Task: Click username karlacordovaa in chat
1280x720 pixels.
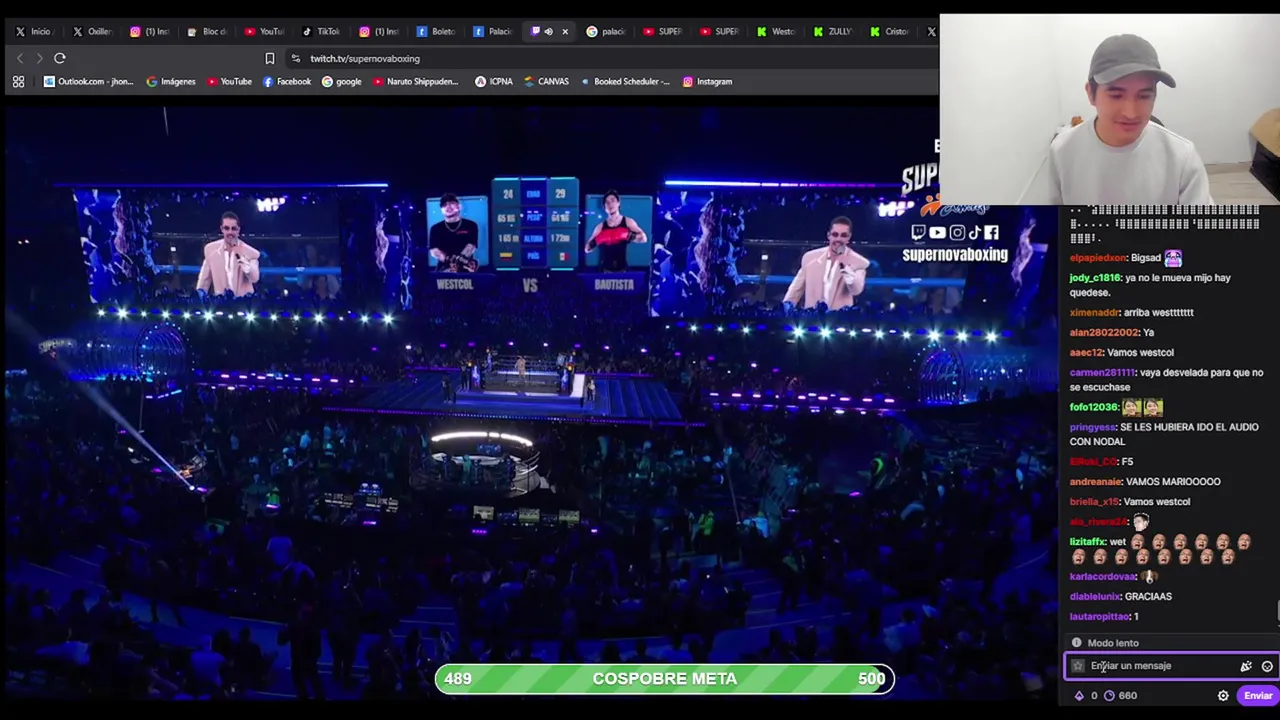Action: (x=1103, y=576)
